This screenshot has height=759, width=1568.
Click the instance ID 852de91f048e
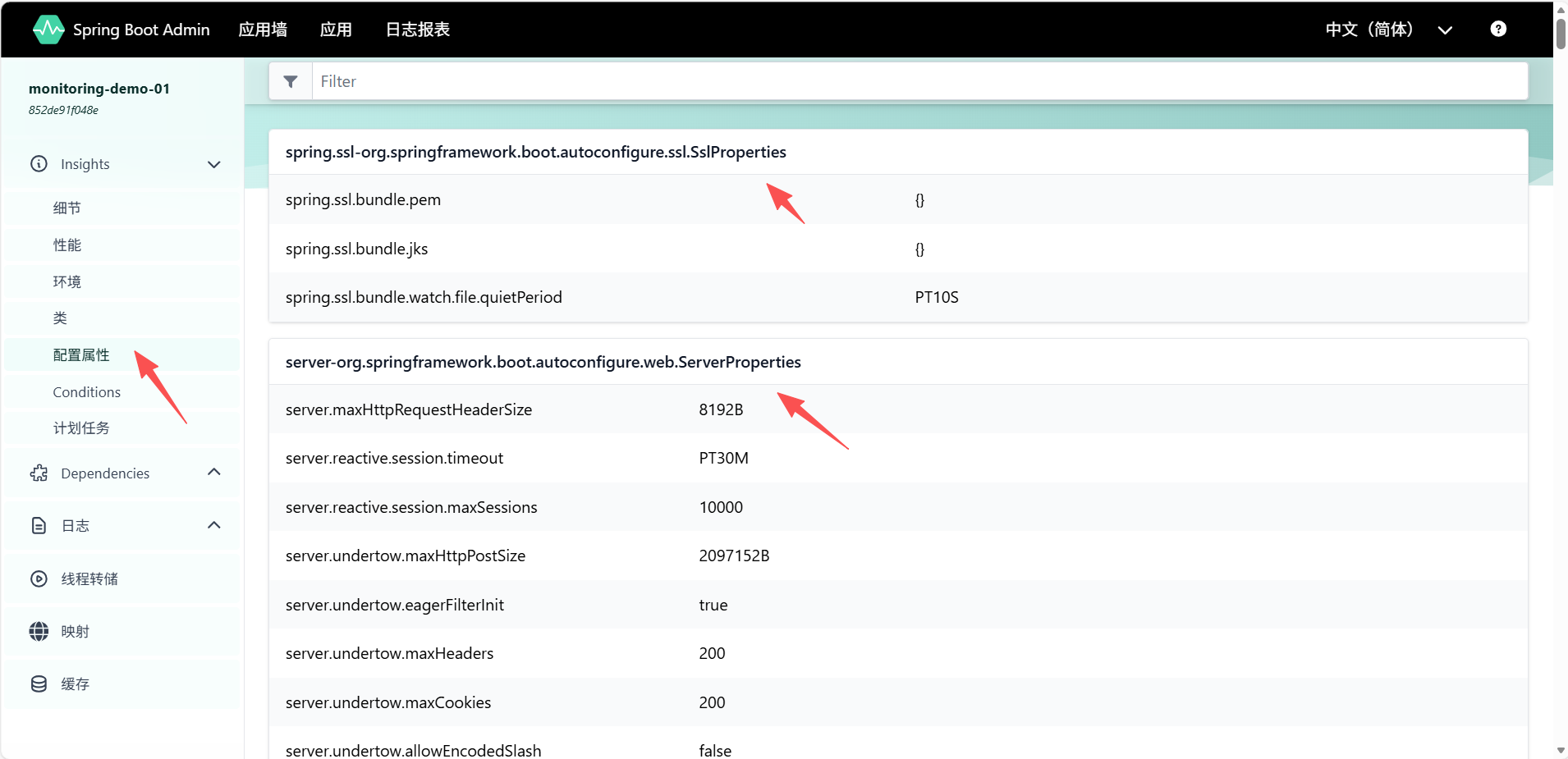click(x=63, y=110)
